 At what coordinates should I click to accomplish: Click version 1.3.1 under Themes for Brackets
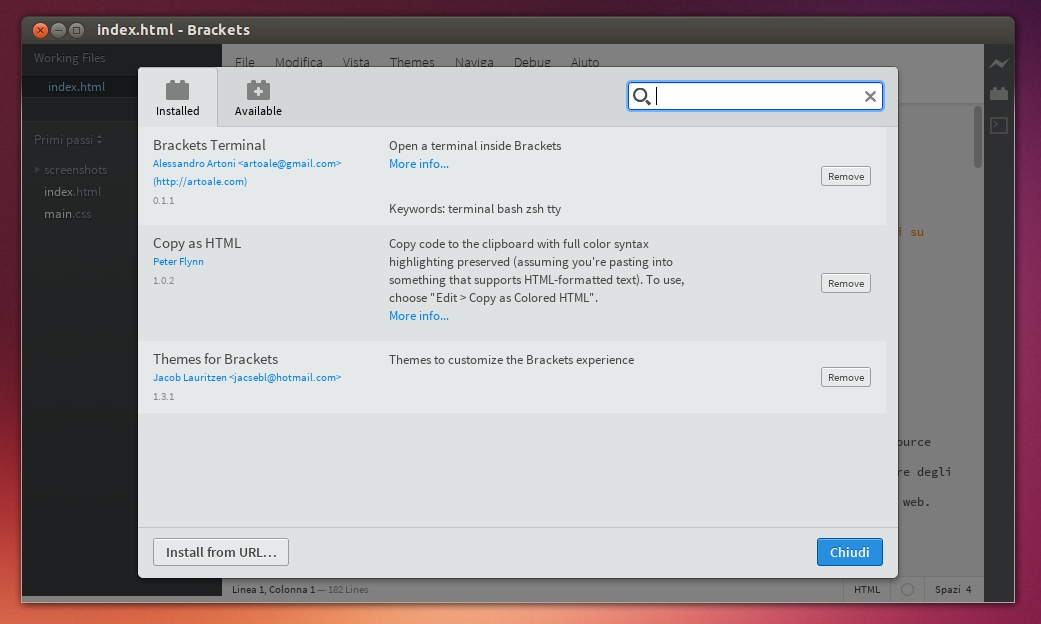[x=163, y=396]
